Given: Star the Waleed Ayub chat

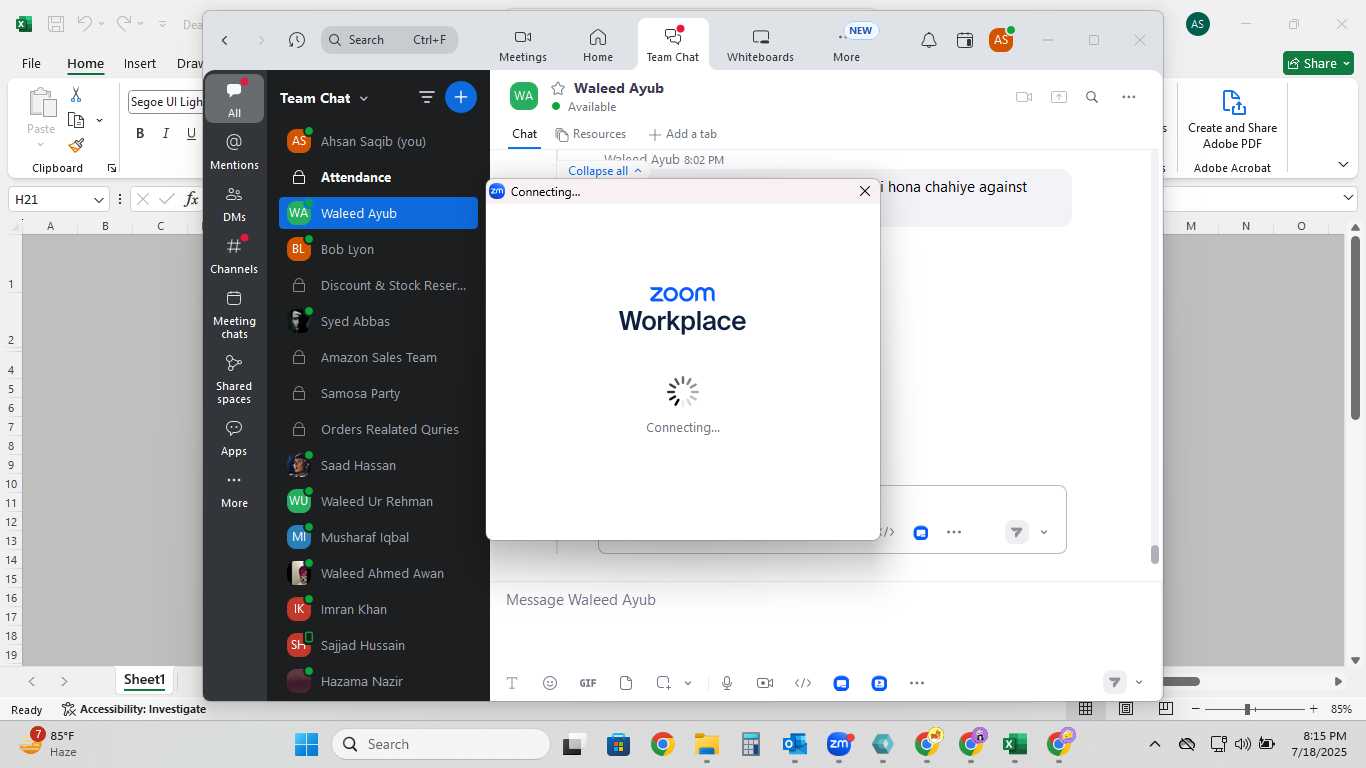Looking at the screenshot, I should 558,88.
